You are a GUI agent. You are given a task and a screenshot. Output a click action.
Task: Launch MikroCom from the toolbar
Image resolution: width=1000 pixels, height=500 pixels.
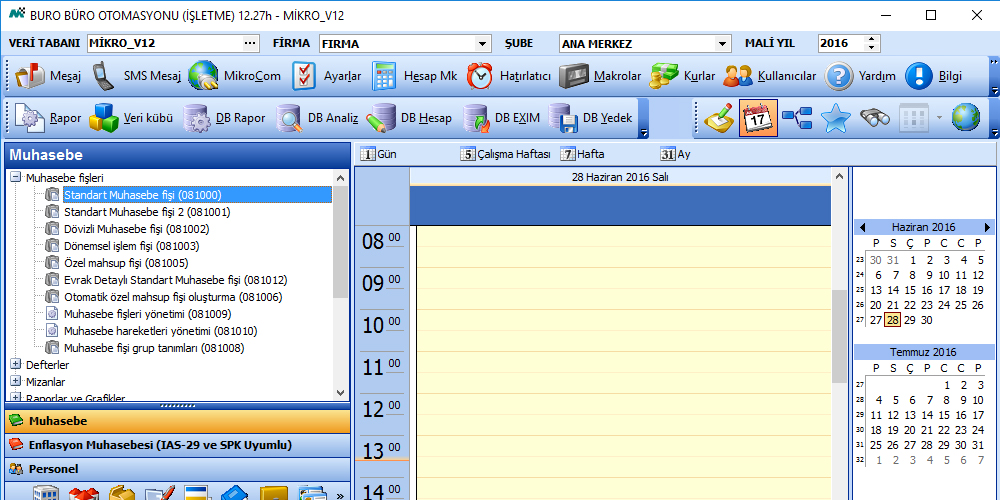click(x=235, y=77)
